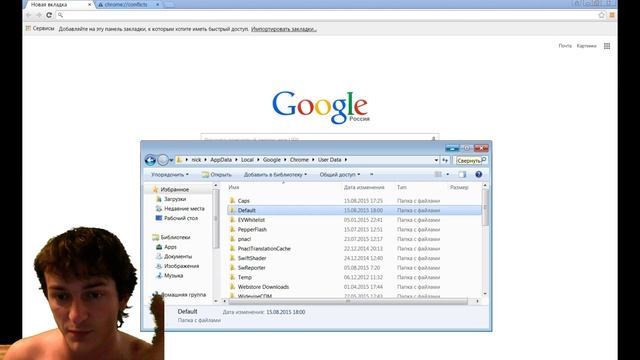Open the Почта link
The image size is (640, 360).
[x=565, y=46]
